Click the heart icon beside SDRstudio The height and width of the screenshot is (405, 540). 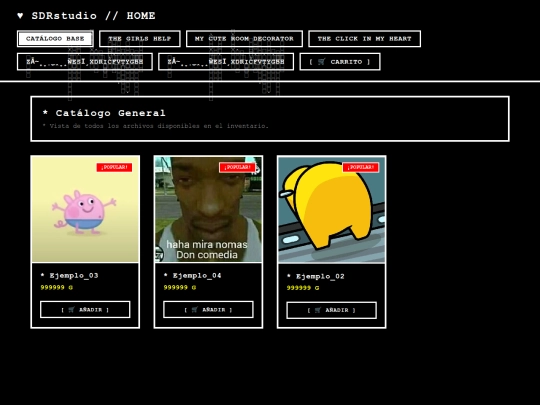pyautogui.click(x=20, y=15)
